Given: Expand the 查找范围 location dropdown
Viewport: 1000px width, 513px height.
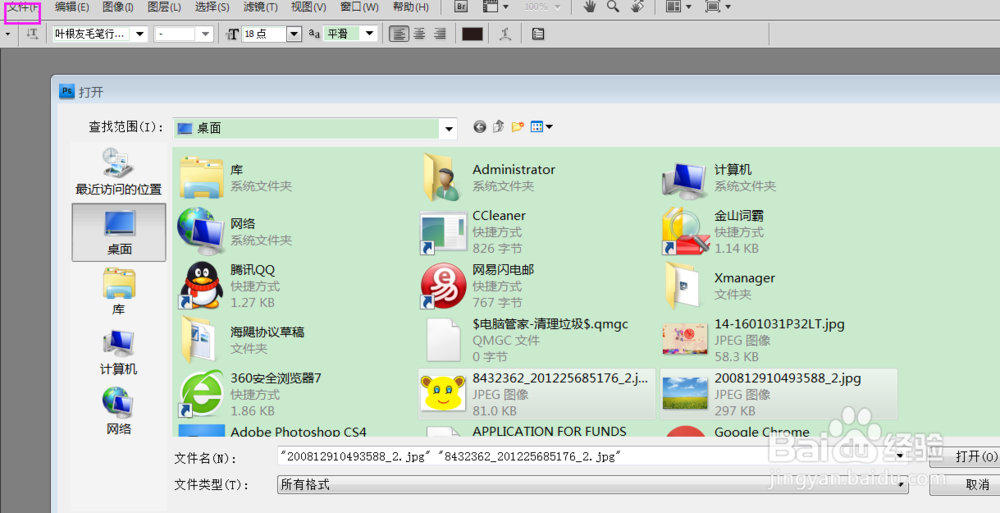Looking at the screenshot, I should (x=449, y=128).
